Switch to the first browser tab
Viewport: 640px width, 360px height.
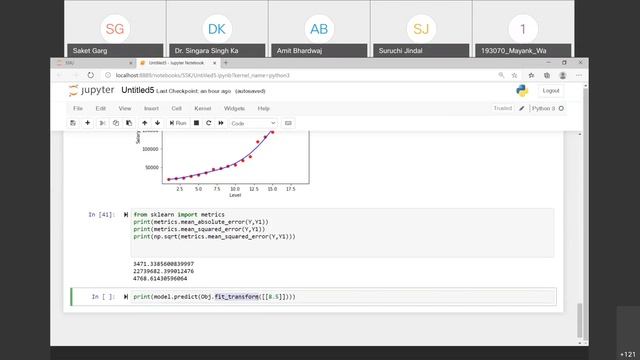point(94,63)
